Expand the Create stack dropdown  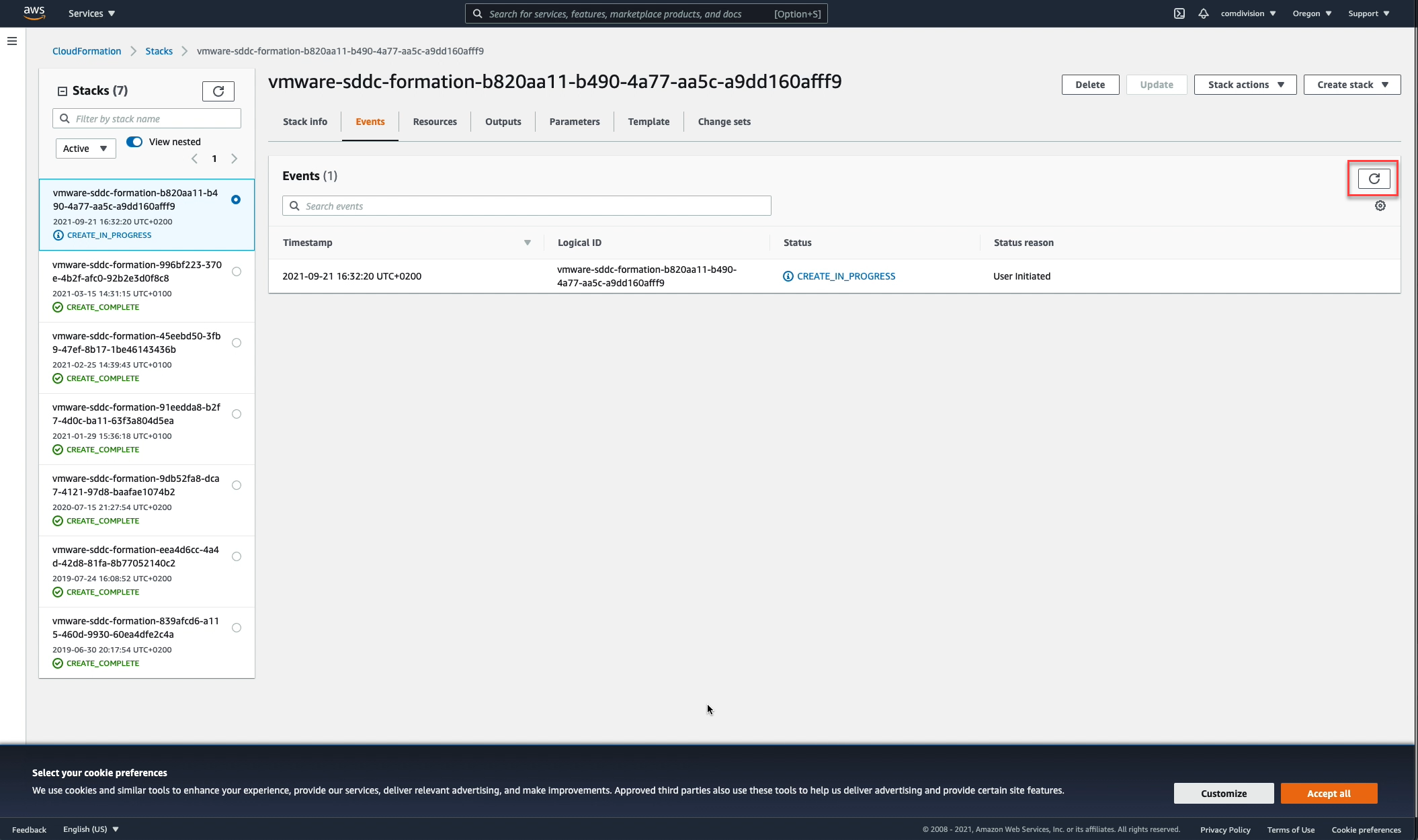[x=1352, y=85]
